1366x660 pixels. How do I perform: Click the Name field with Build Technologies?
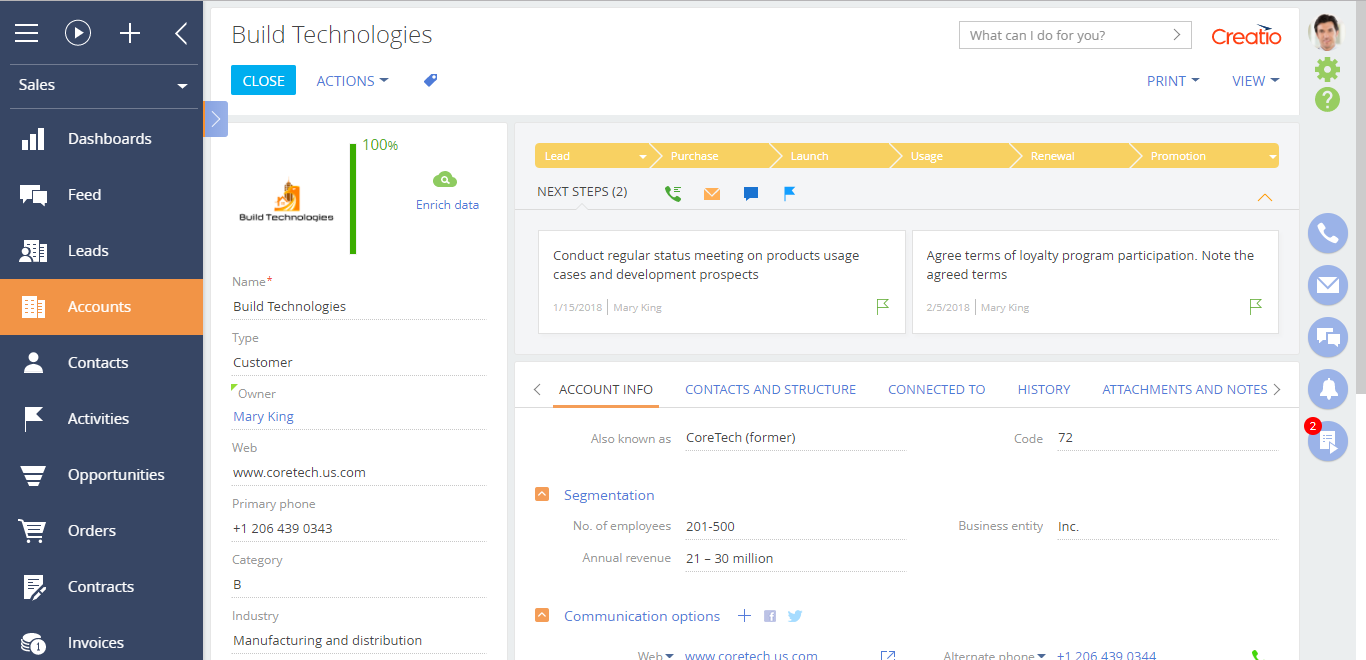point(359,307)
